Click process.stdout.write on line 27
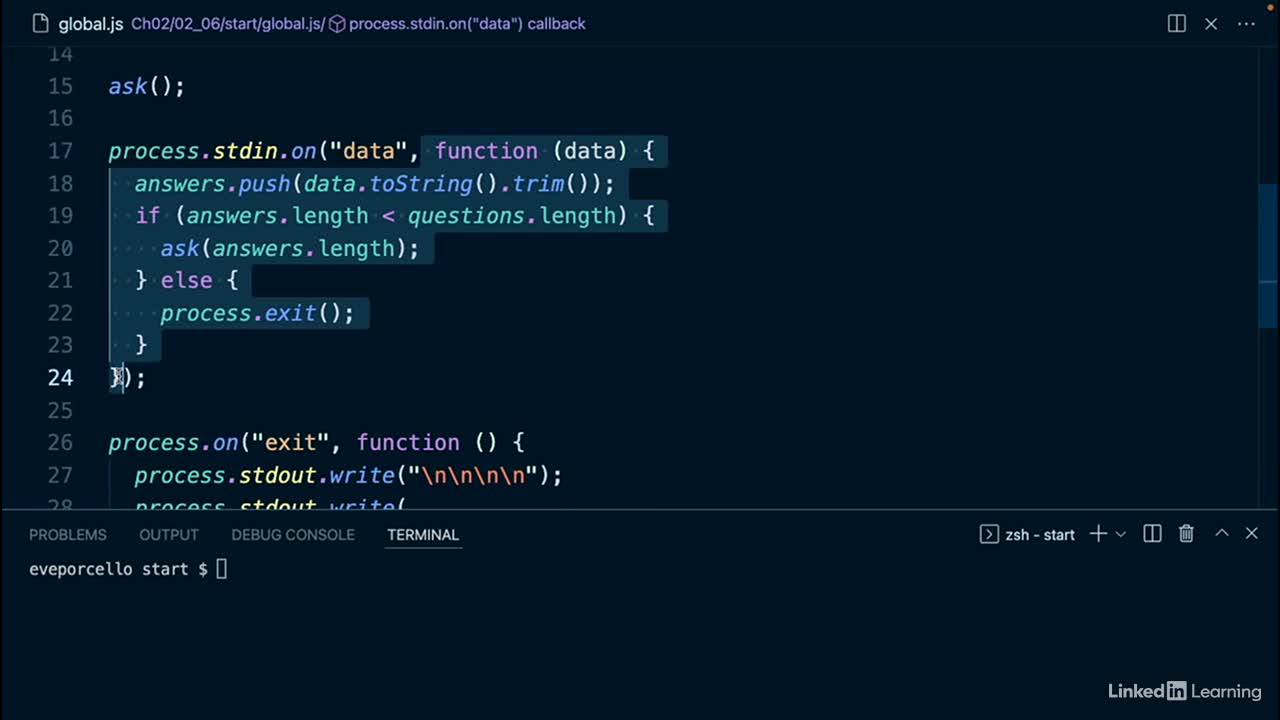 [264, 476]
